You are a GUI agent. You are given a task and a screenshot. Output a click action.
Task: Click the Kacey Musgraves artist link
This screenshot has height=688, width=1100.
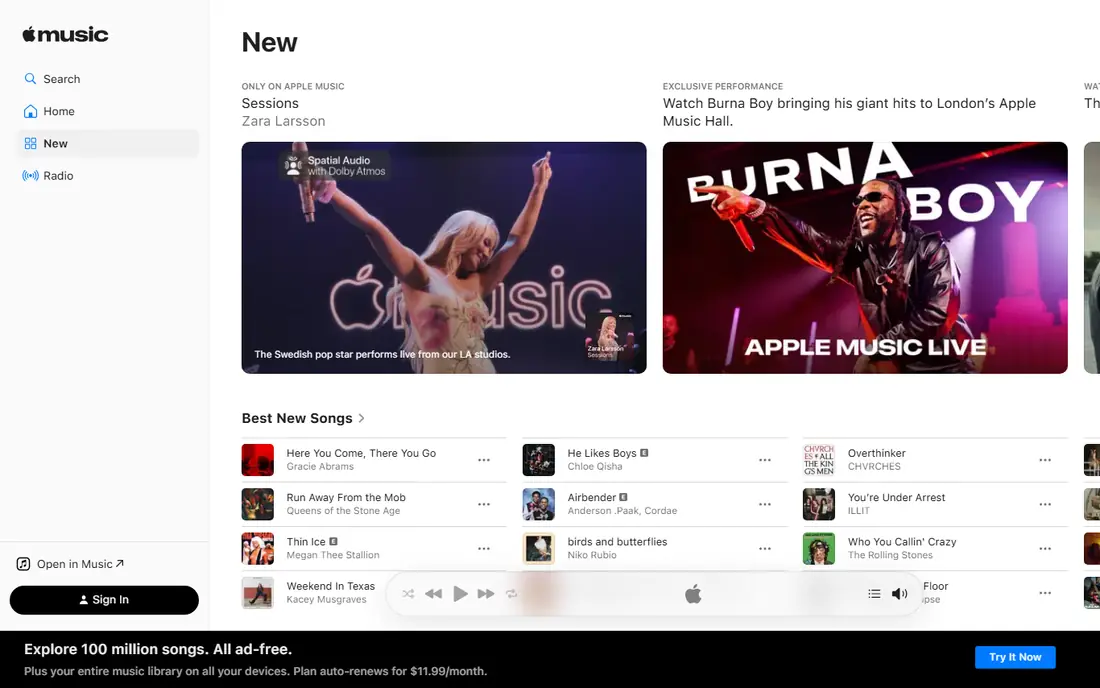tap(326, 599)
